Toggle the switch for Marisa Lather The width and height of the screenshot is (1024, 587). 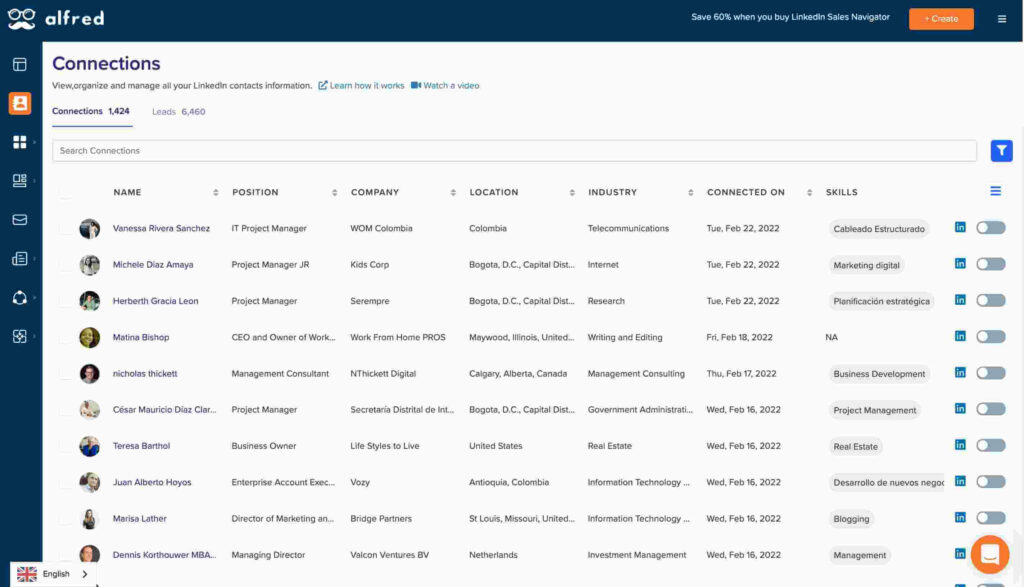click(991, 518)
